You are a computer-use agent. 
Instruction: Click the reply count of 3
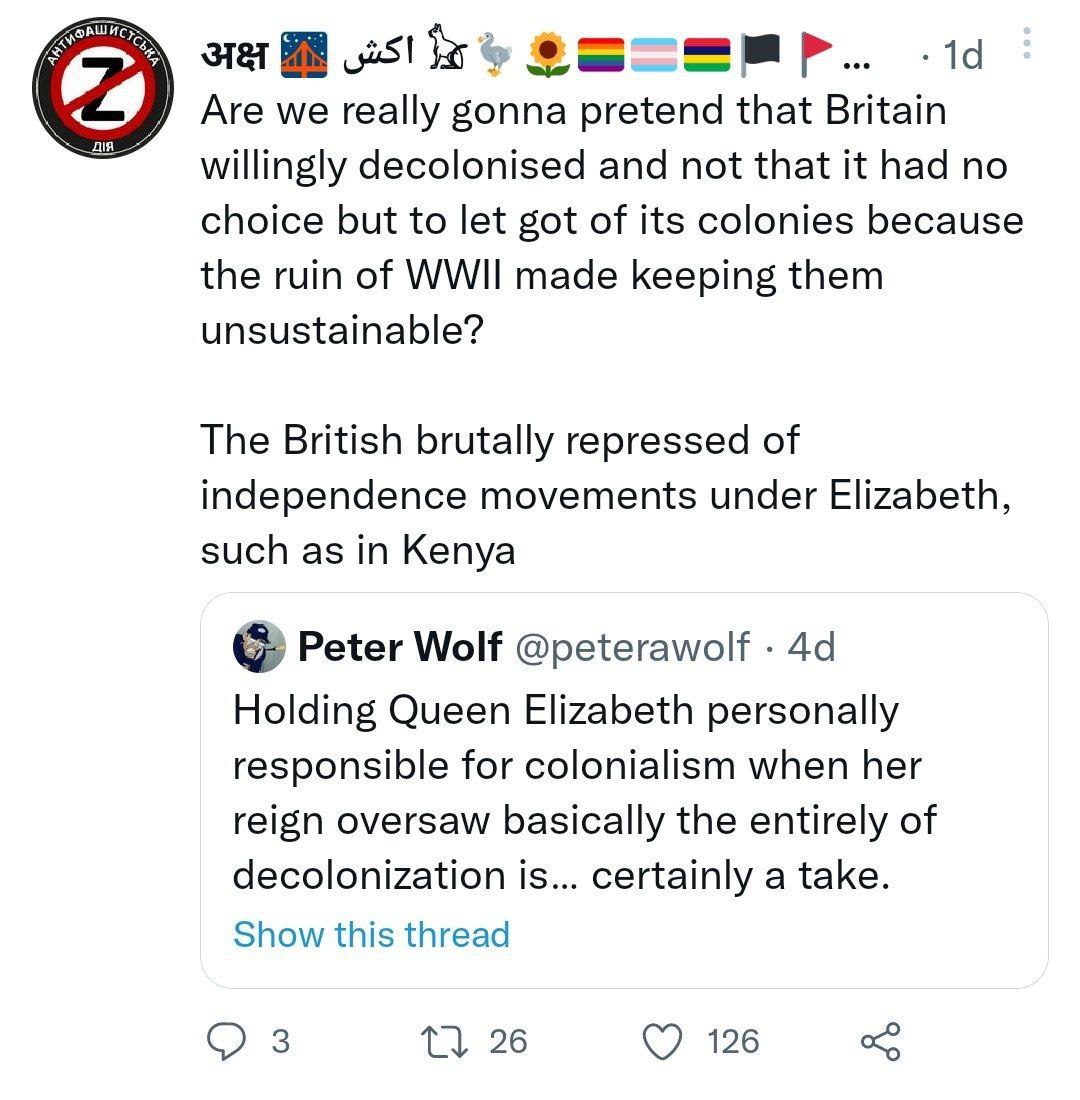pos(281,1041)
